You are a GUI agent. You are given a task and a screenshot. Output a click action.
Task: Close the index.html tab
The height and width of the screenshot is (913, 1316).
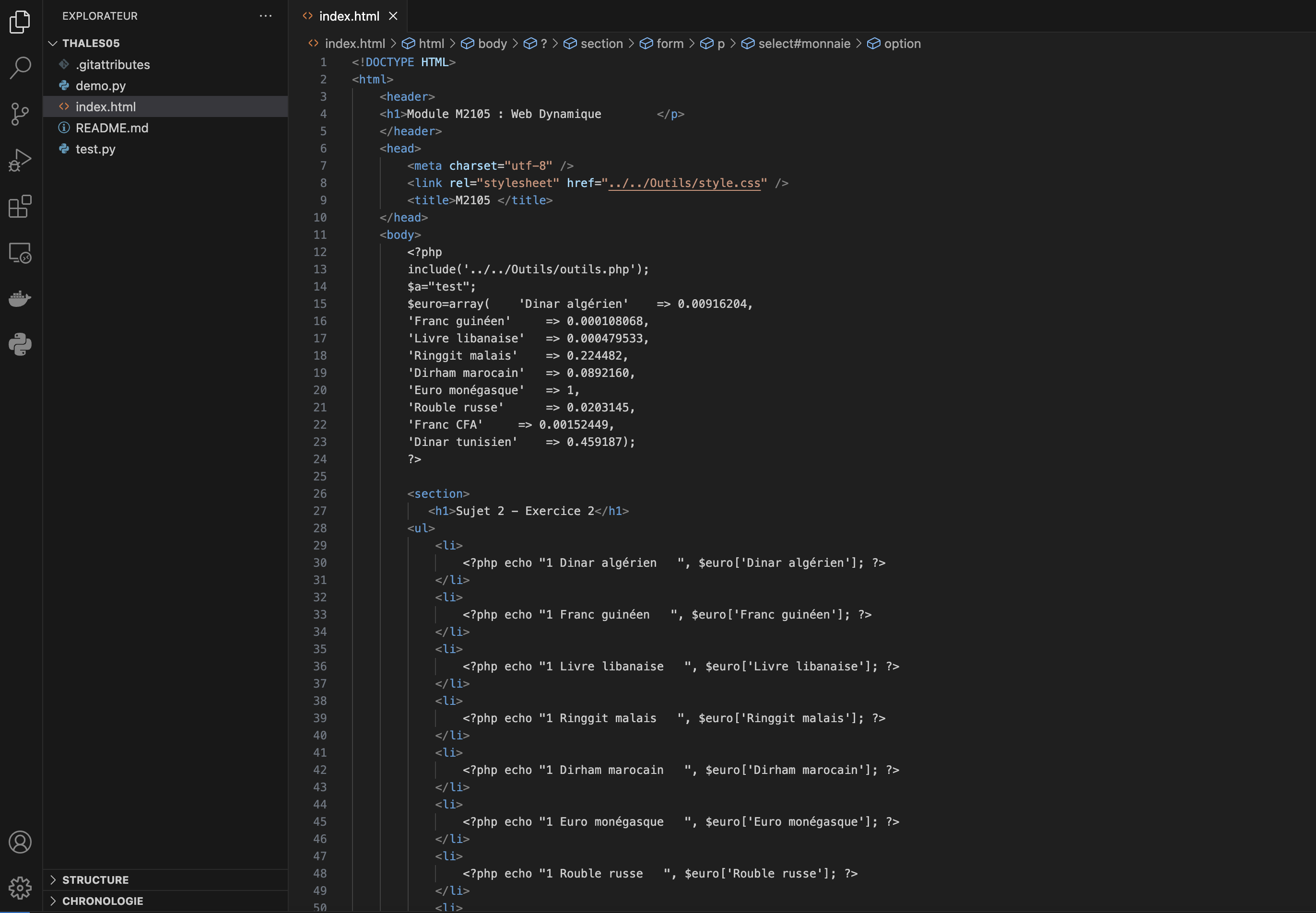click(x=393, y=16)
